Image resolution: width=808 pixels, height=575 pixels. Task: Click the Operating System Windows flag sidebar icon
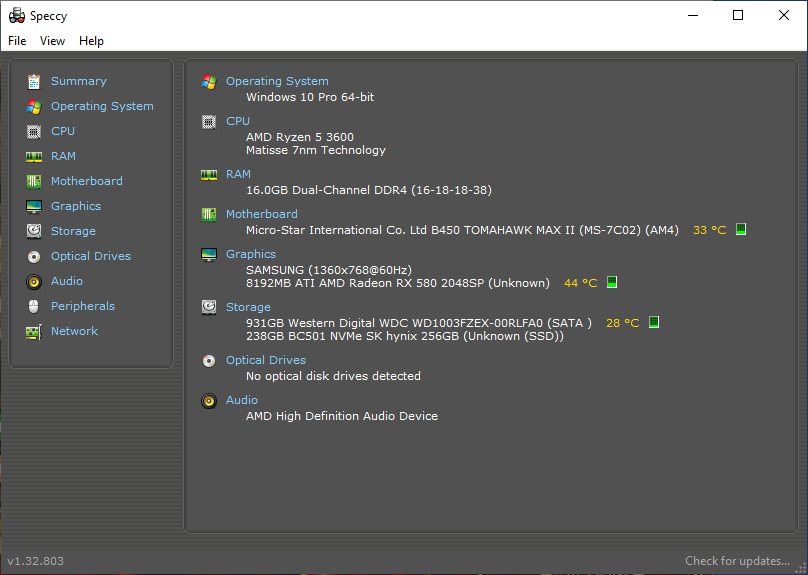click(34, 107)
